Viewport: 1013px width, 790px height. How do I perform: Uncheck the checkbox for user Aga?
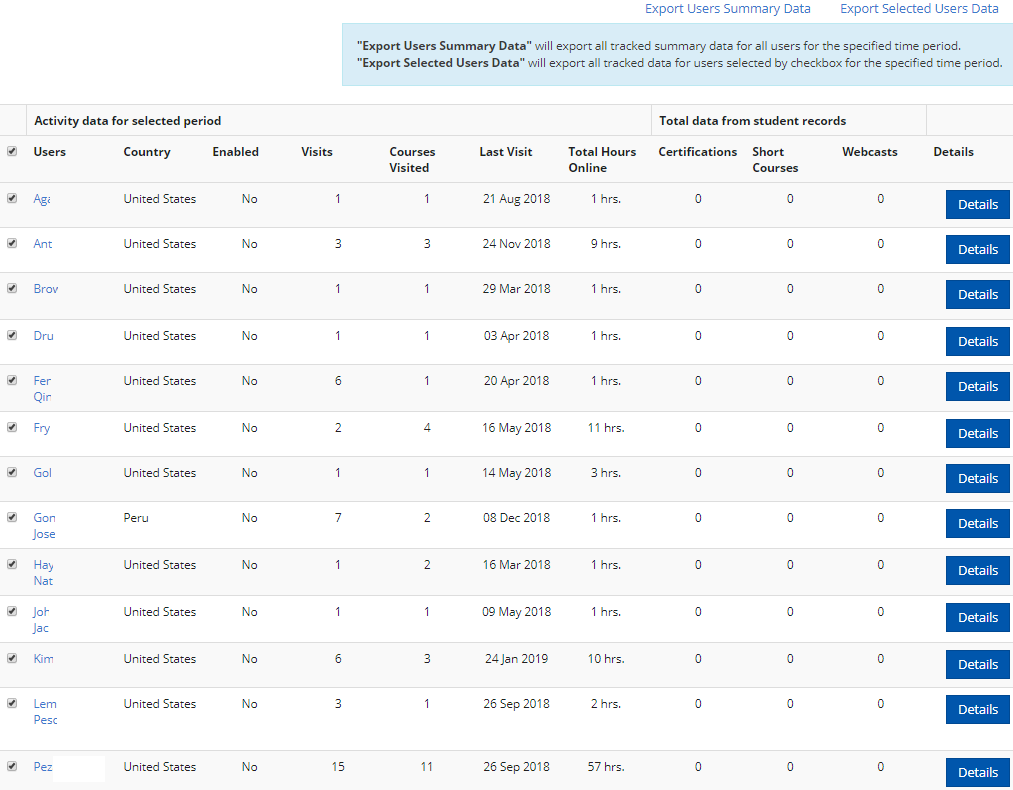(12, 198)
